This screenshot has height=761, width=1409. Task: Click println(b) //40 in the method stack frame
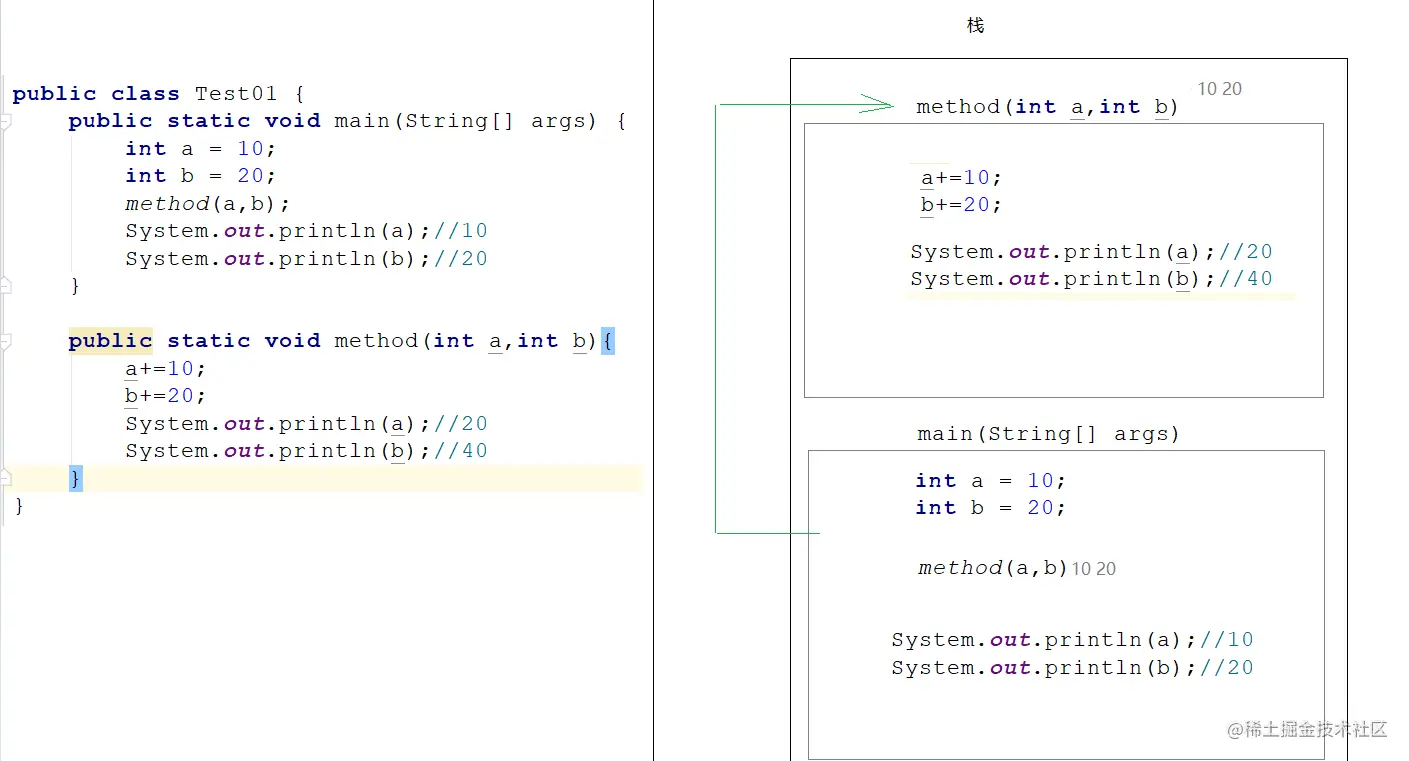tap(1091, 279)
